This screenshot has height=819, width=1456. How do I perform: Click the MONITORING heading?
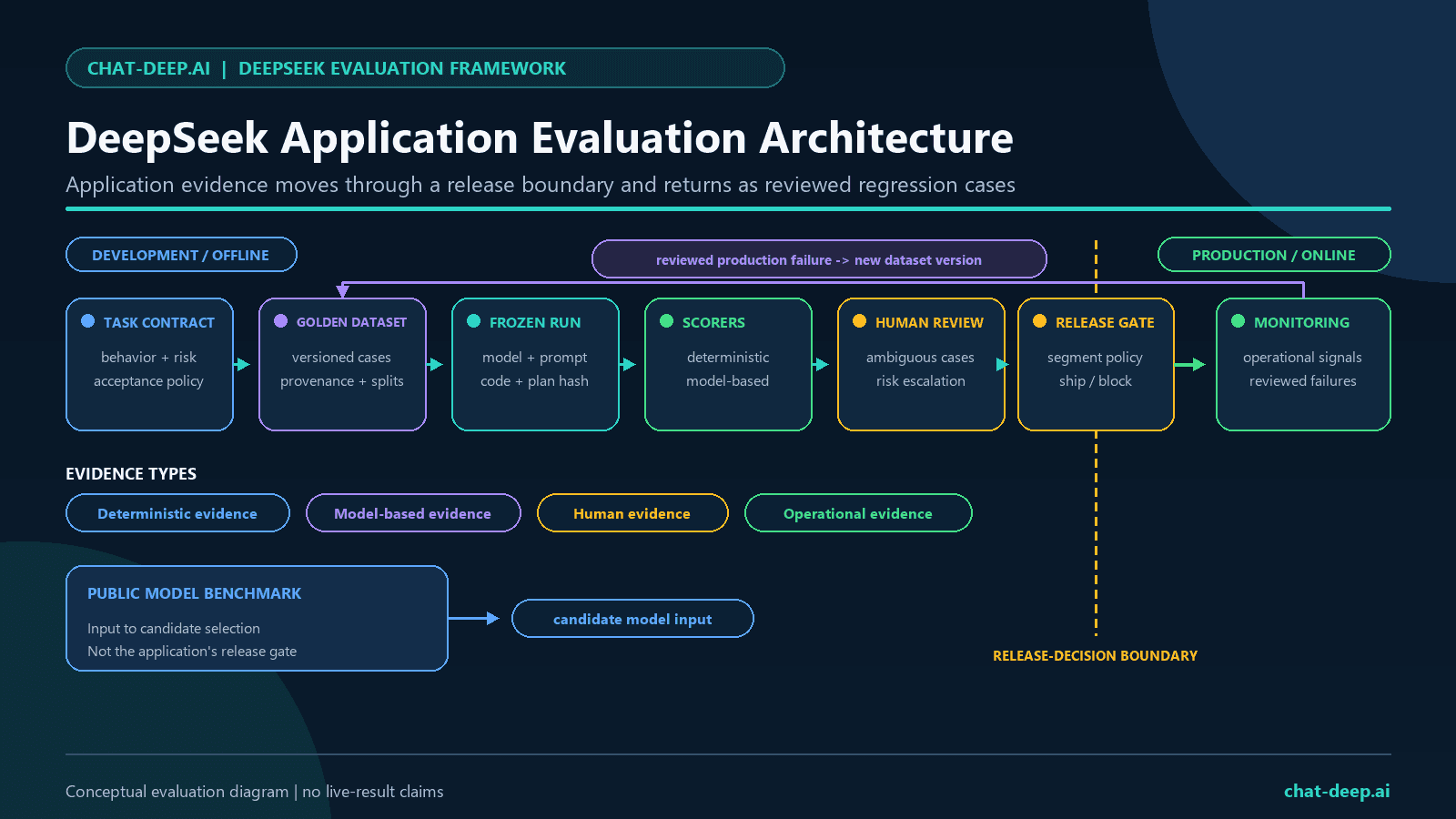1301,322
